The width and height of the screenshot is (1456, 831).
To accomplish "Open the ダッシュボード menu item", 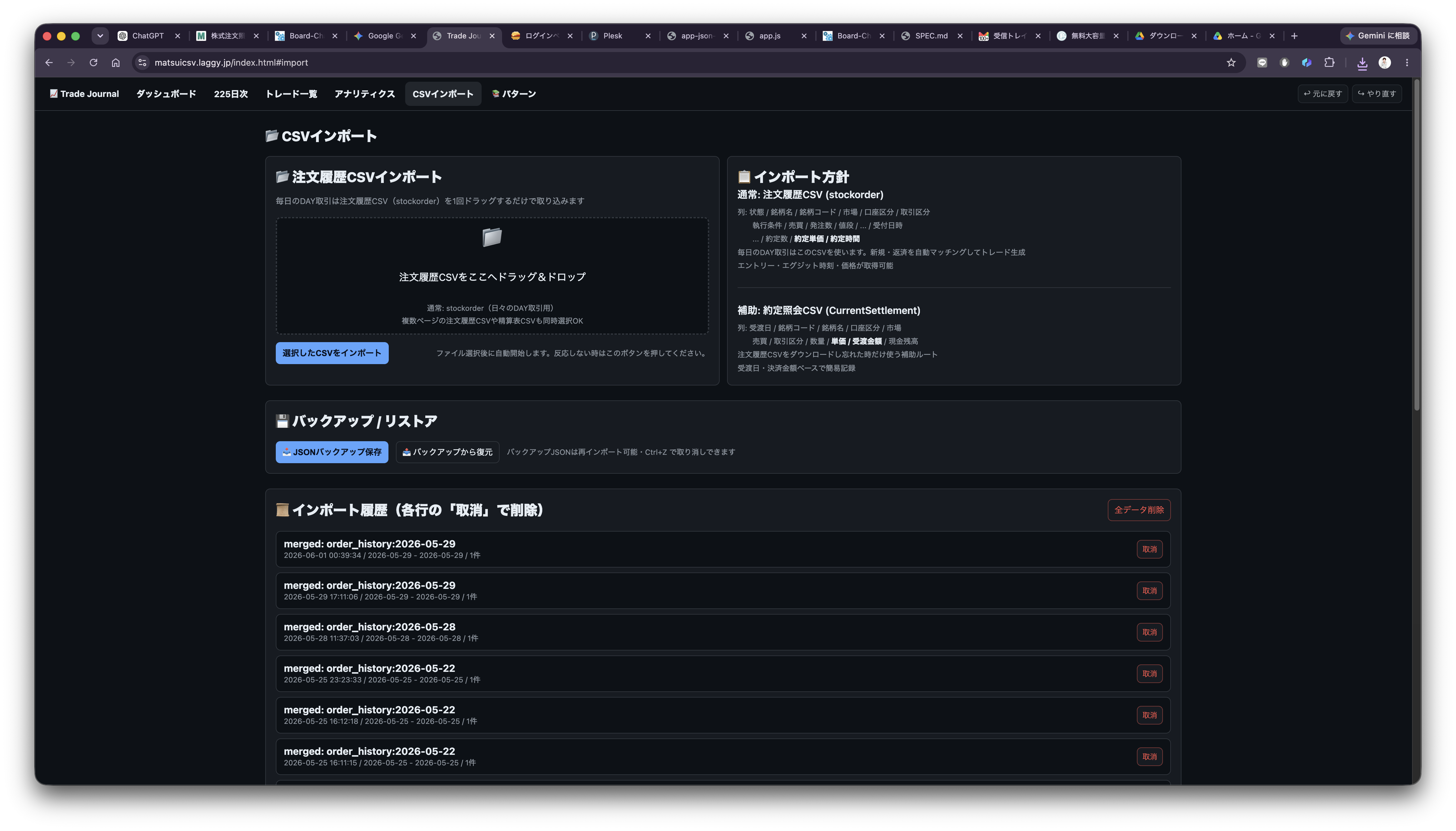I will click(166, 94).
